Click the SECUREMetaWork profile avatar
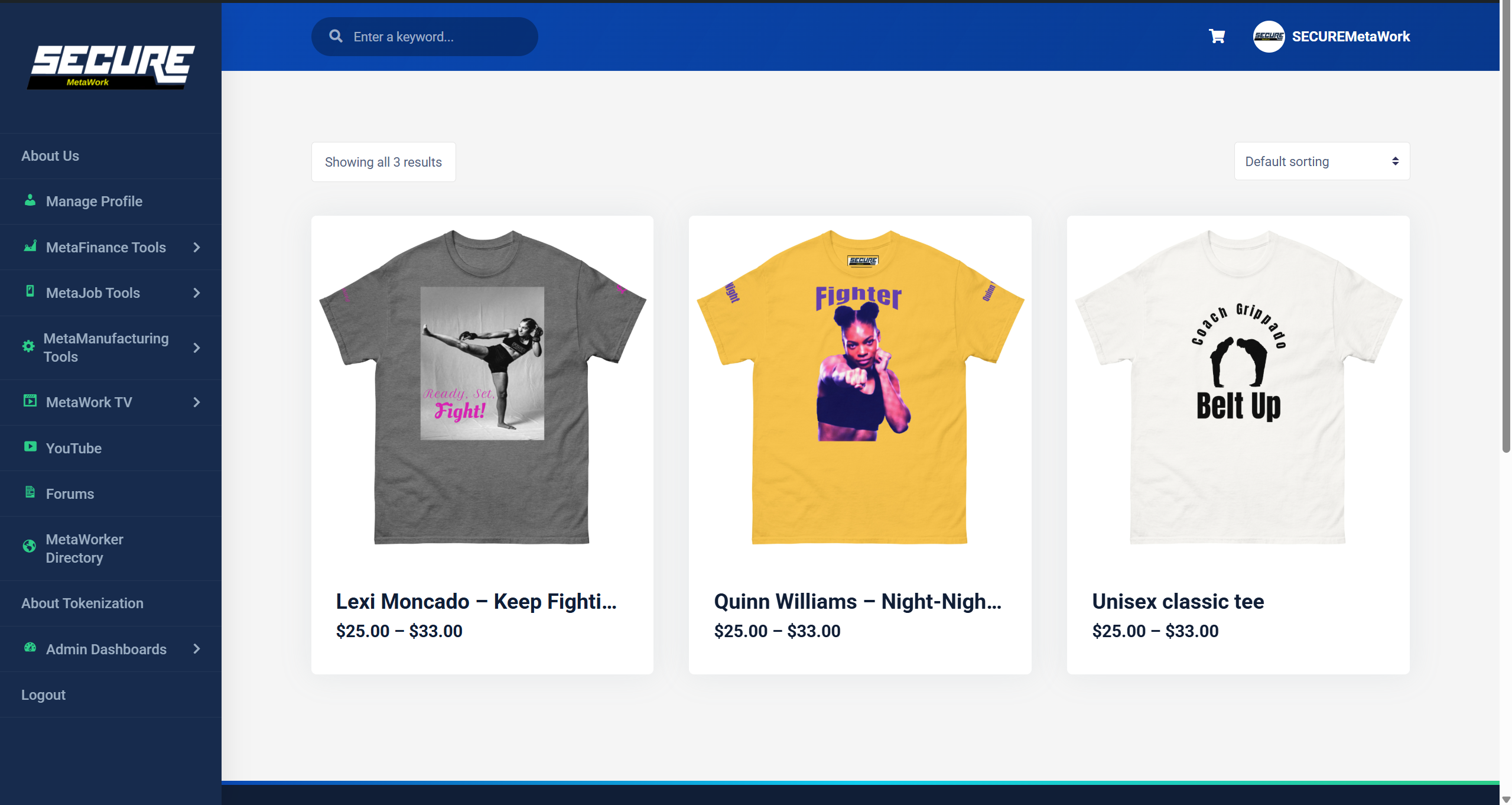 click(1268, 37)
